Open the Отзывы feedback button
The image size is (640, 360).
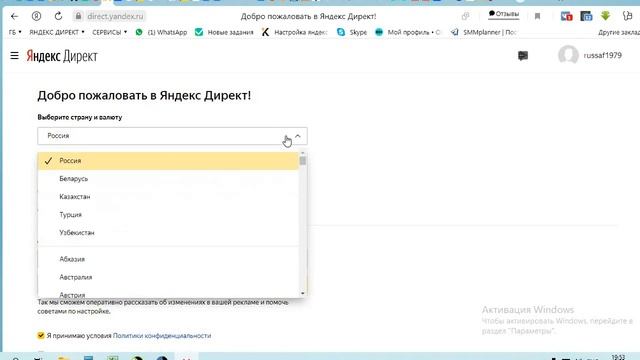(504, 15)
